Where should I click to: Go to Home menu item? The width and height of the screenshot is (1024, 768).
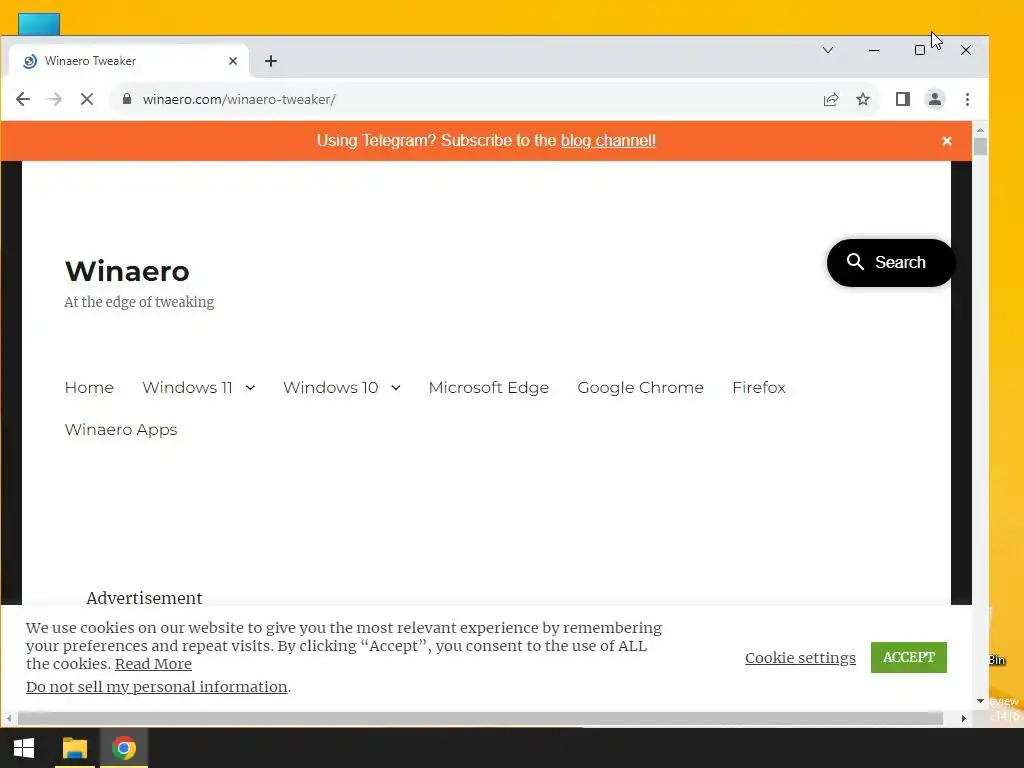[x=89, y=387]
